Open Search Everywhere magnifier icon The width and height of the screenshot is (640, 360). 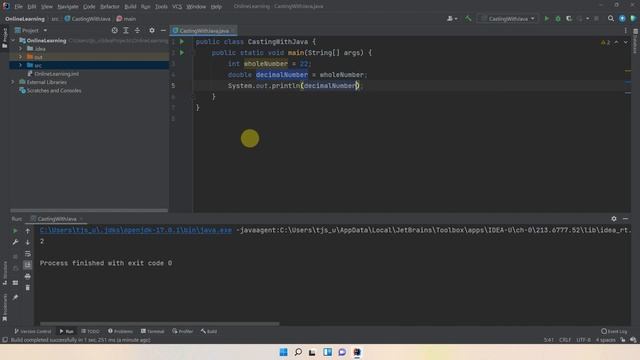[611, 19]
